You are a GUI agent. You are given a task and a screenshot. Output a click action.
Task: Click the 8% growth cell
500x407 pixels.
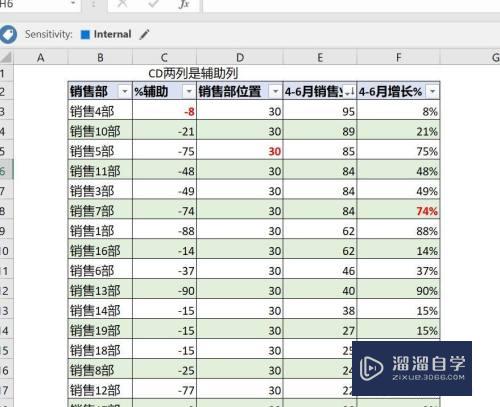[398, 111]
